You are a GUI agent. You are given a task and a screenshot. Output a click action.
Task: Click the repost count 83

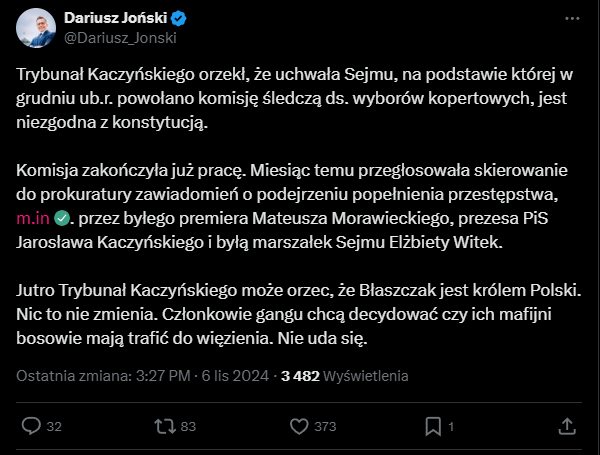click(x=188, y=427)
